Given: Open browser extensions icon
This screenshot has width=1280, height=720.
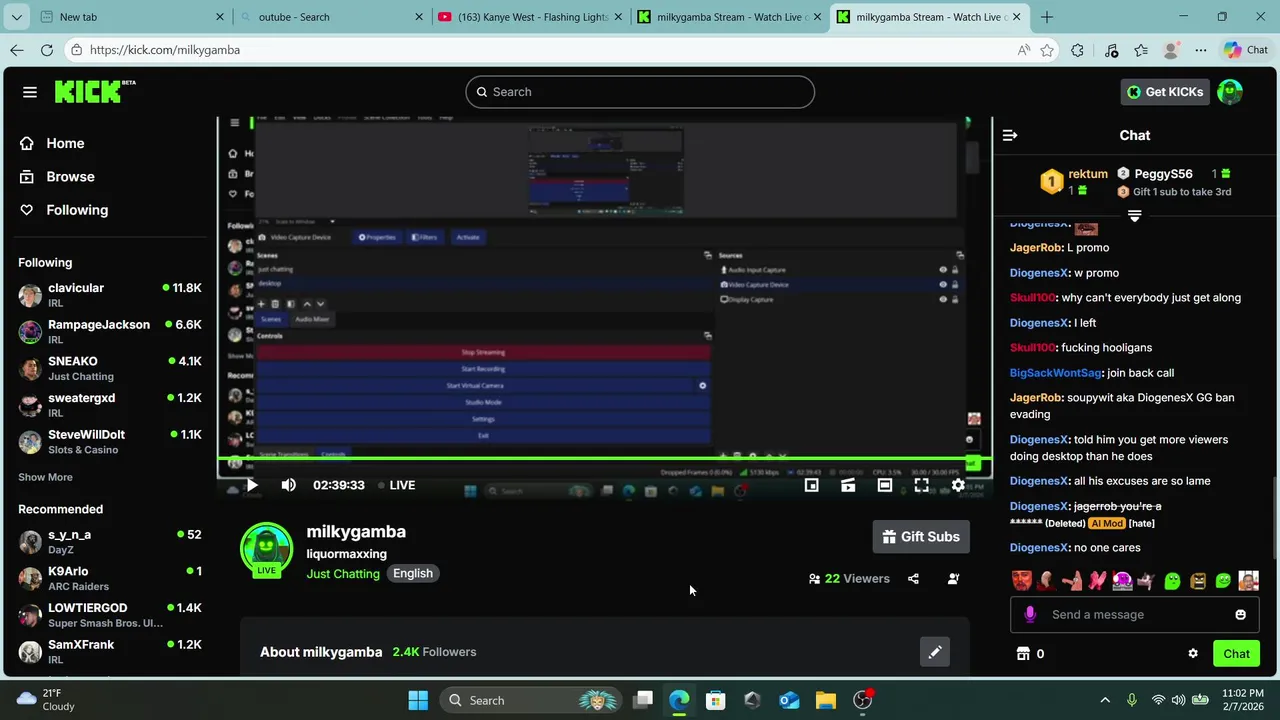Looking at the screenshot, I should pos(1077,50).
